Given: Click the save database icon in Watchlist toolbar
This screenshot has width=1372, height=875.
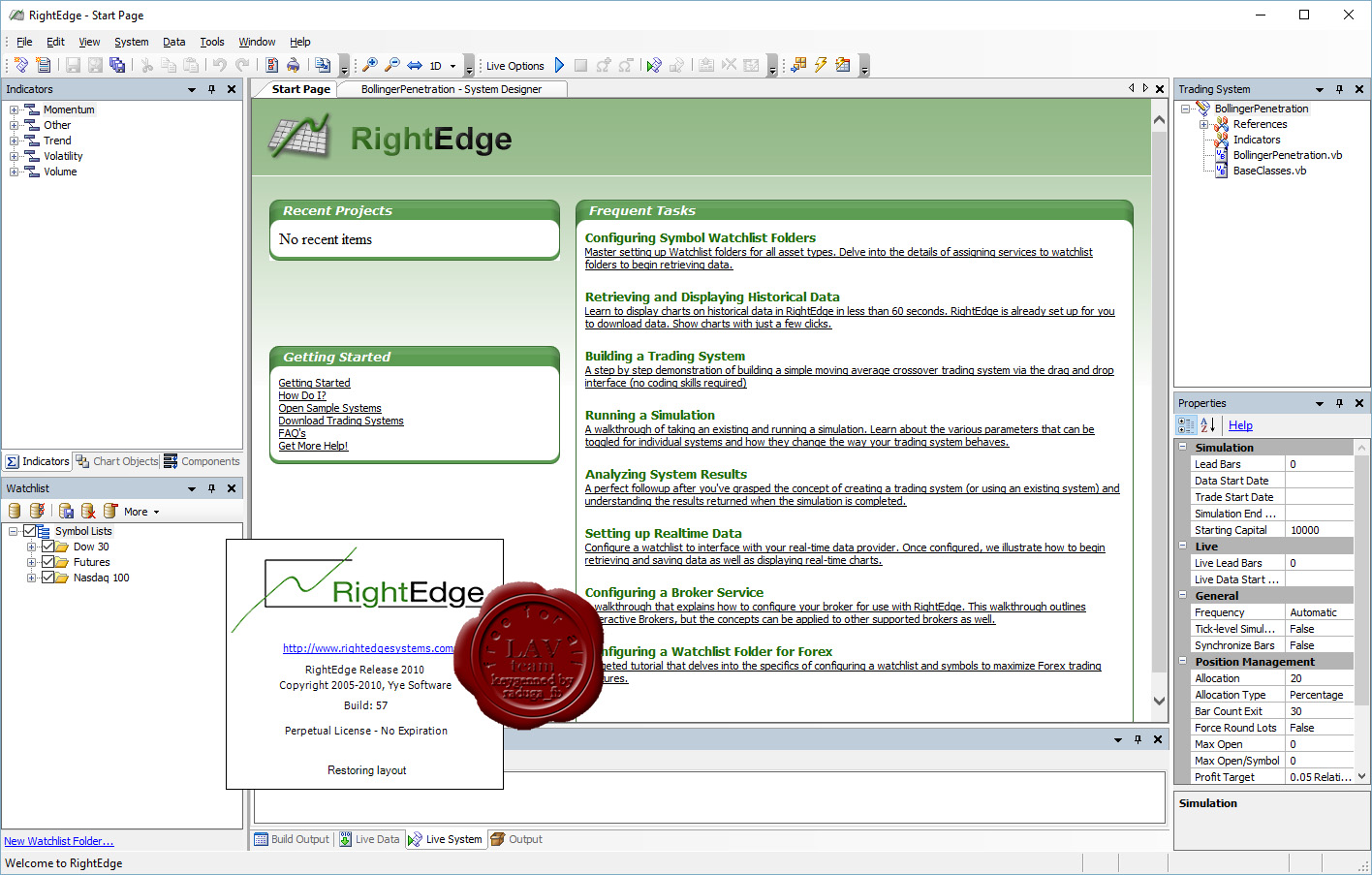Looking at the screenshot, I should click(66, 511).
